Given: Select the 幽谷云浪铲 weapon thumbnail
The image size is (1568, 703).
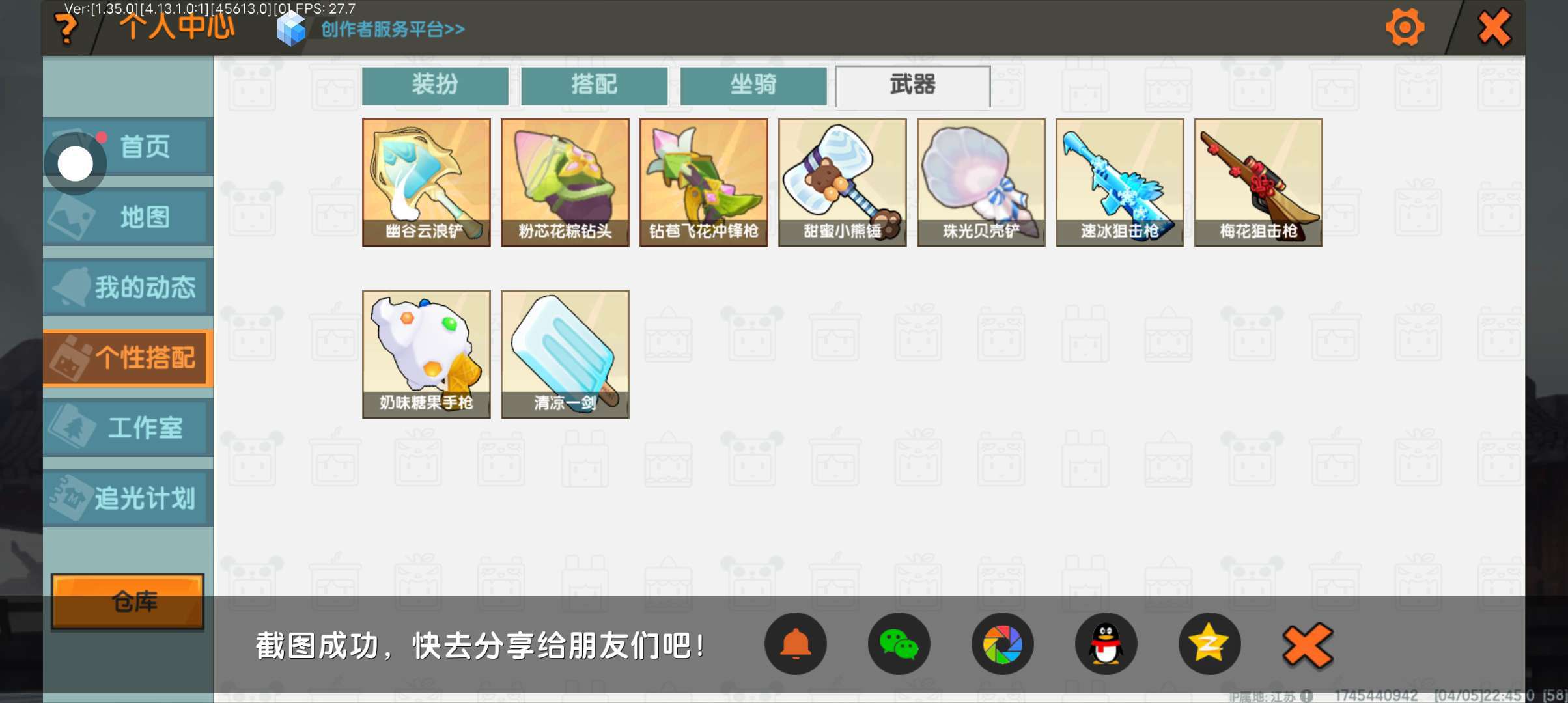Looking at the screenshot, I should tap(427, 182).
